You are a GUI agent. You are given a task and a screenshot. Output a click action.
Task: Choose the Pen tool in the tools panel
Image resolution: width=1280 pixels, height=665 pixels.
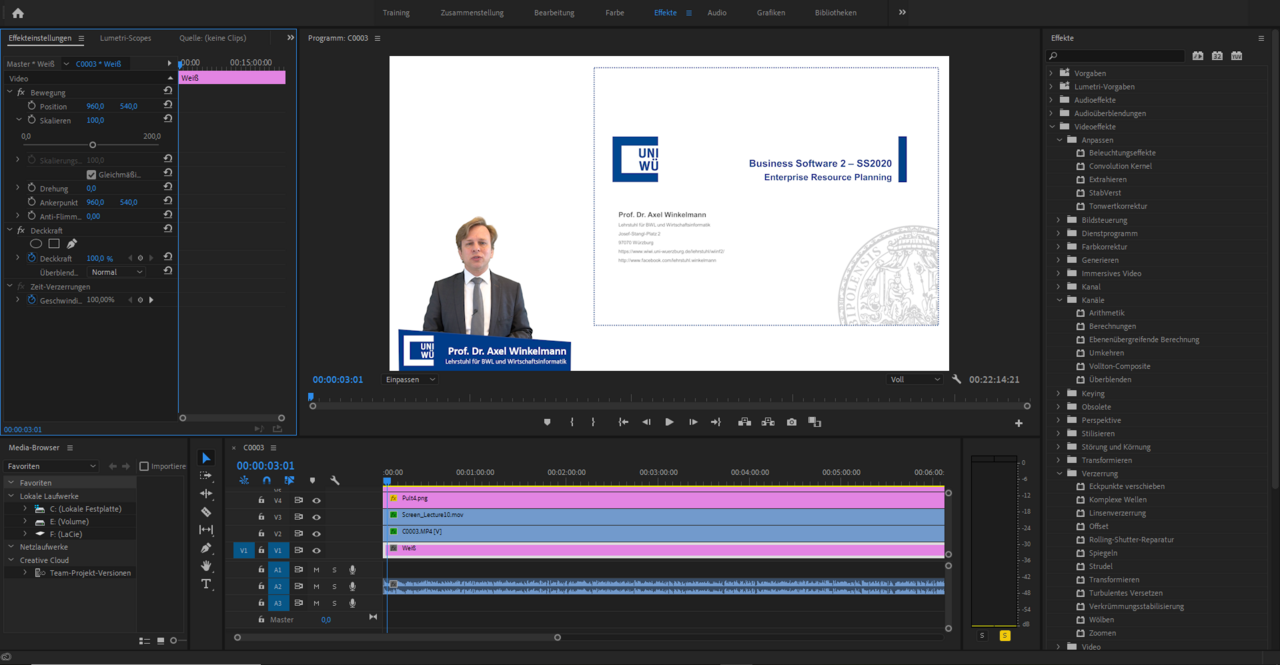206,548
